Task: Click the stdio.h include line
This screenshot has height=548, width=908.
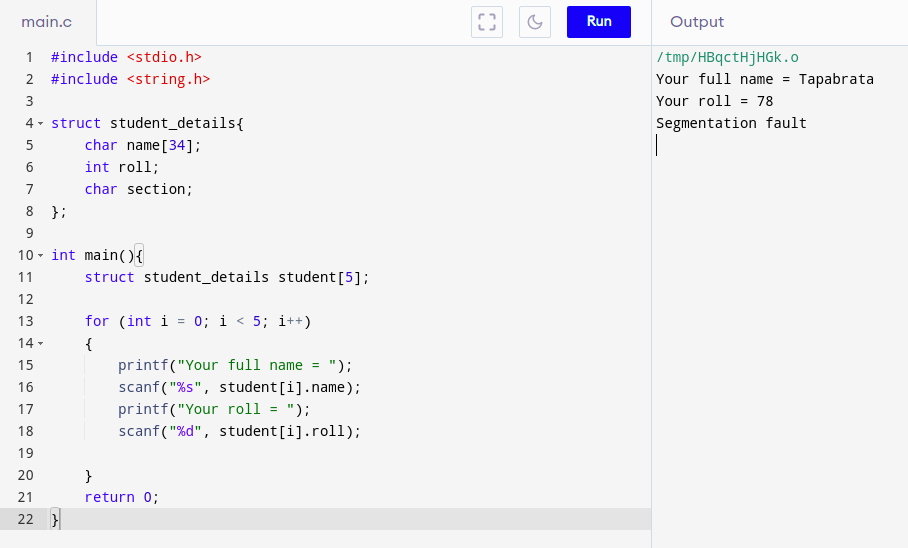Action: (126, 57)
